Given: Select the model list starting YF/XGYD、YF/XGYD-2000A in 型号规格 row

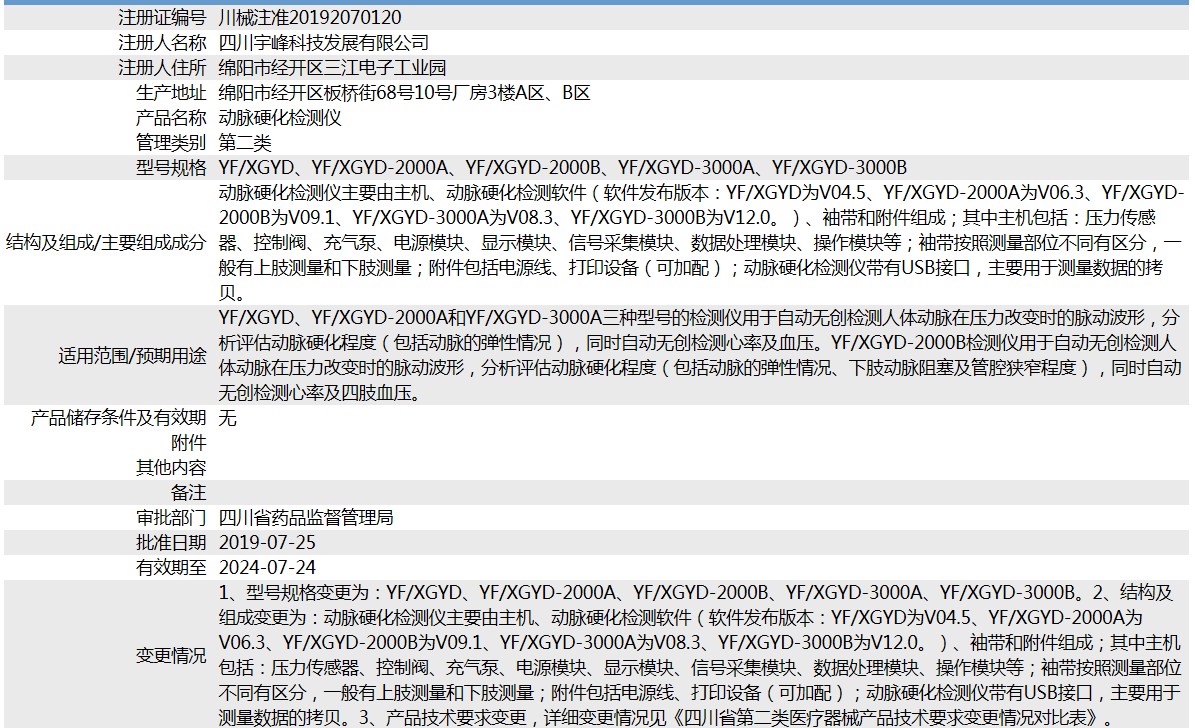Looking at the screenshot, I should [x=562, y=168].
